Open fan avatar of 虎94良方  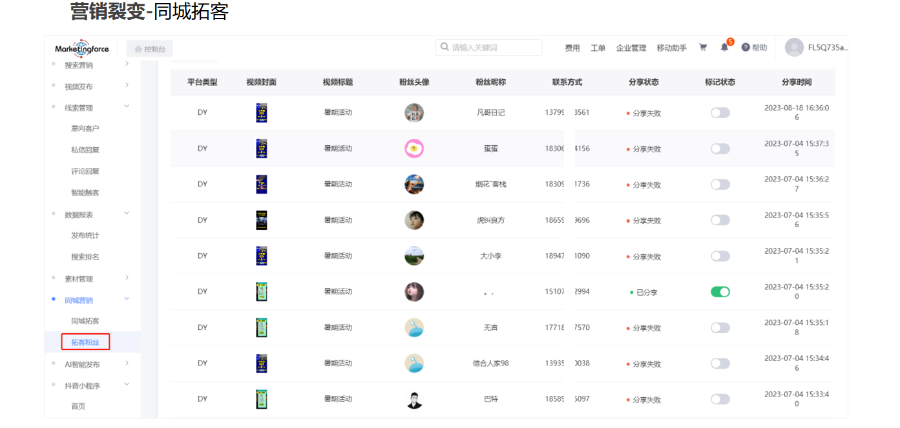coord(414,220)
